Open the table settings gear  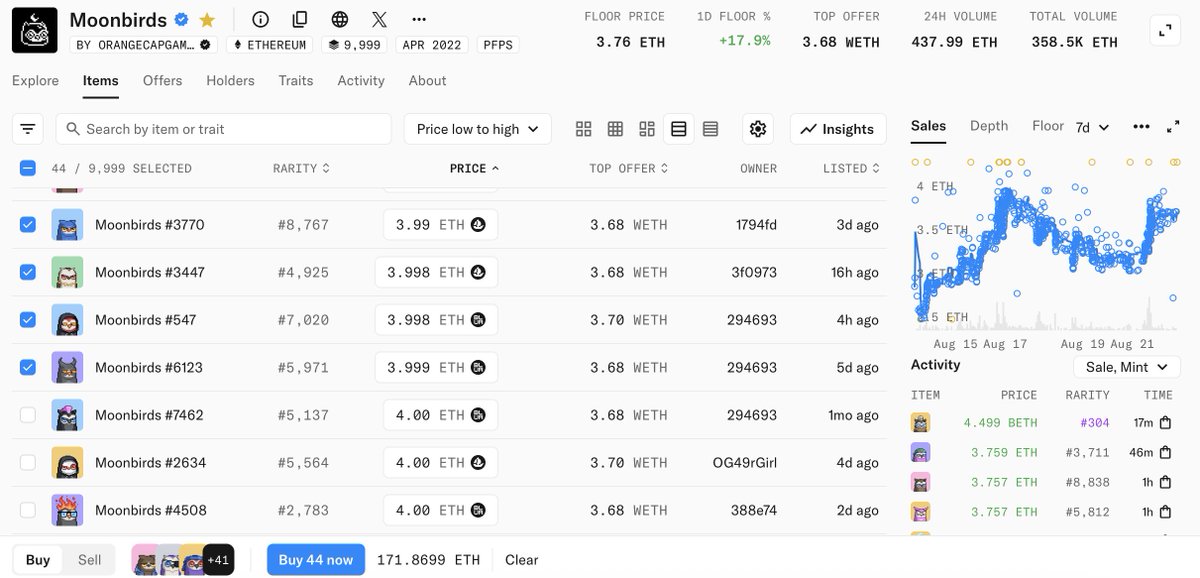coord(758,129)
